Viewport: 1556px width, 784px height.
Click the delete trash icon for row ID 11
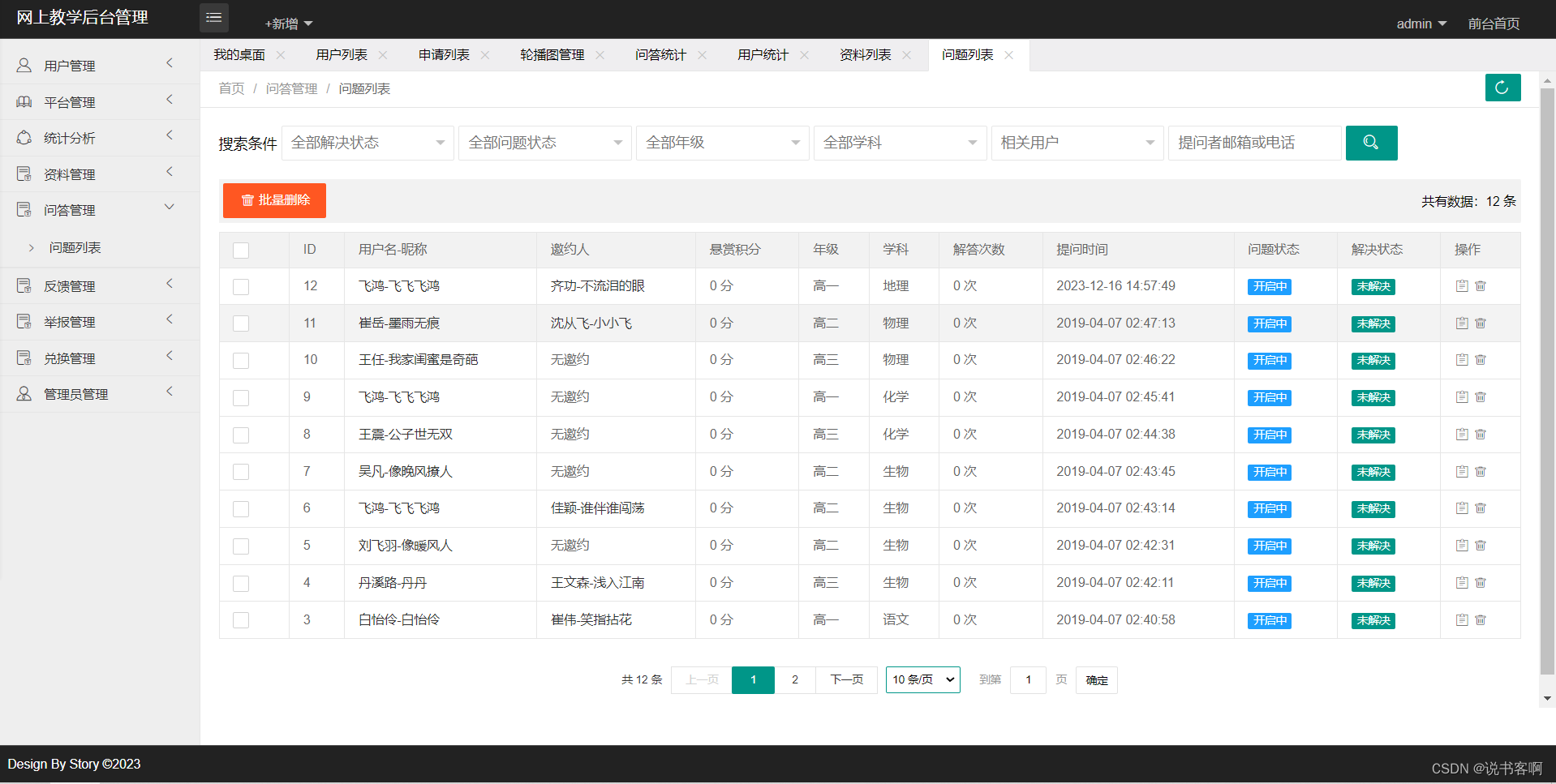pos(1481,323)
